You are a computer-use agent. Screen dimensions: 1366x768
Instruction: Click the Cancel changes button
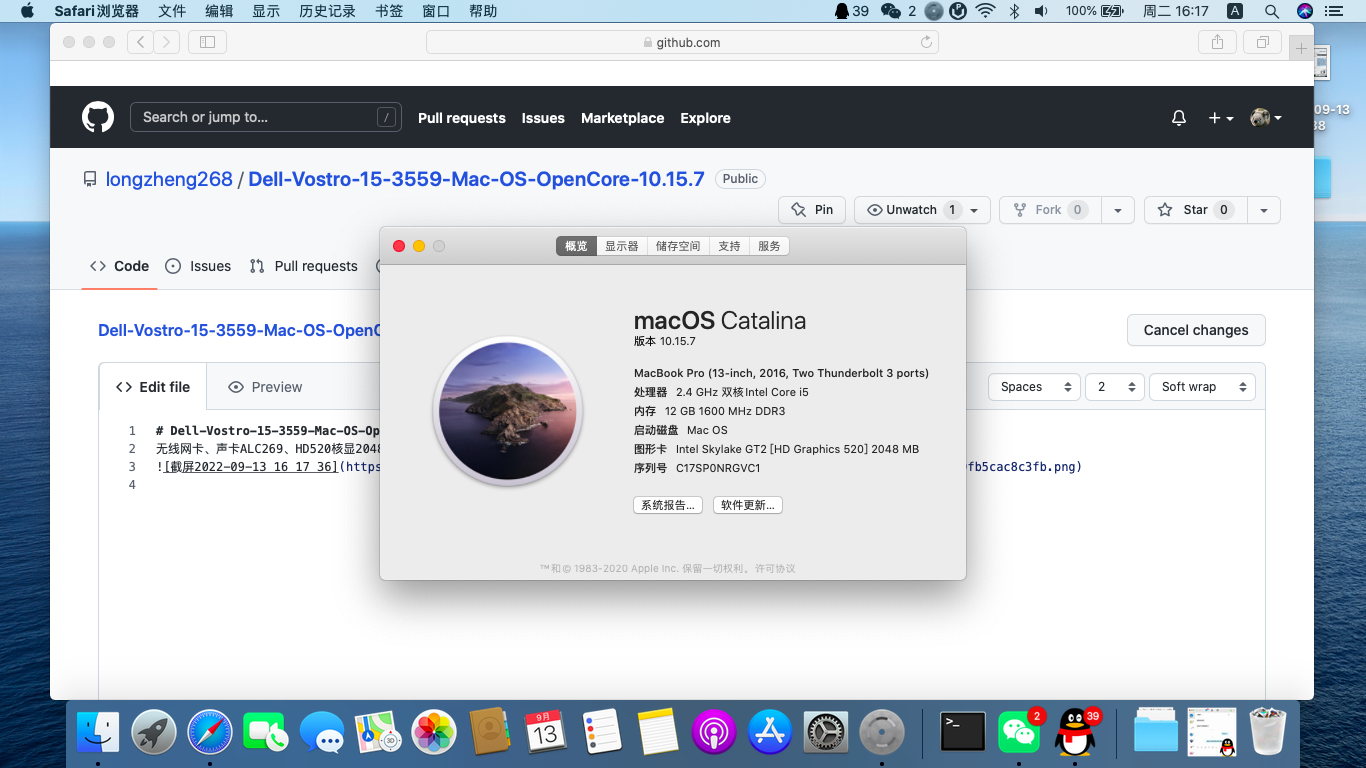click(x=1196, y=330)
